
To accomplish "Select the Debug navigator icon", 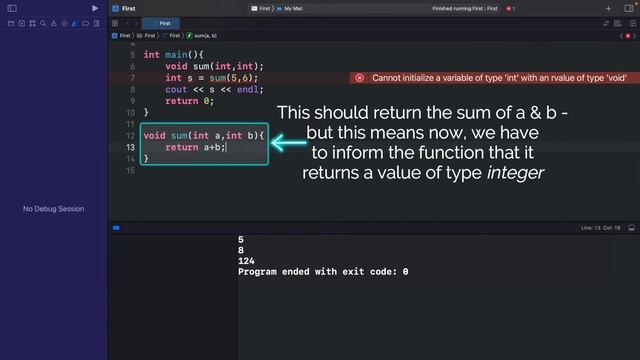I will tap(74, 24).
